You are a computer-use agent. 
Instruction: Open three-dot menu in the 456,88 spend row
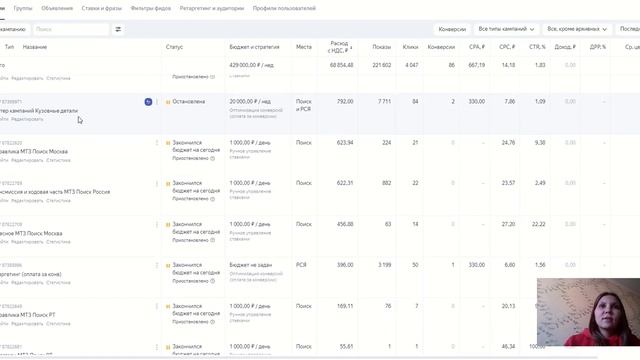point(157,224)
